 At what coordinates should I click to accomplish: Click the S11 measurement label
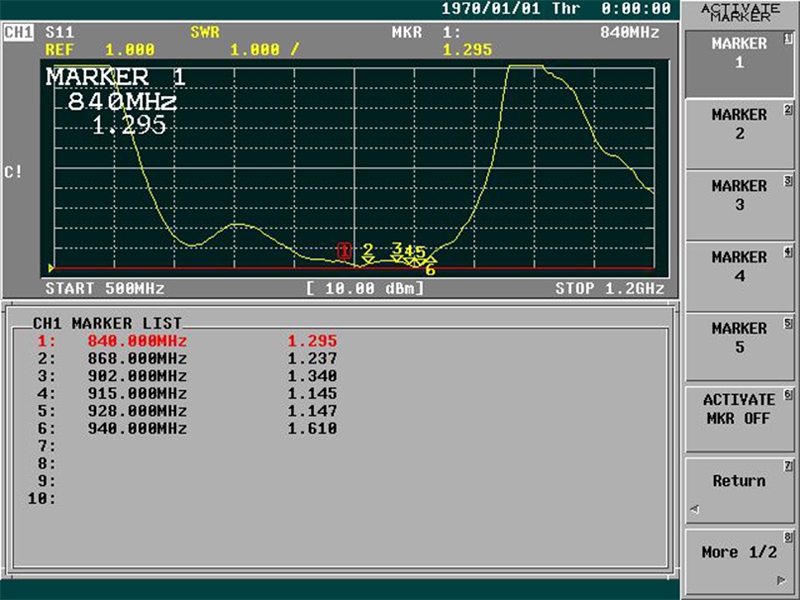(x=60, y=33)
